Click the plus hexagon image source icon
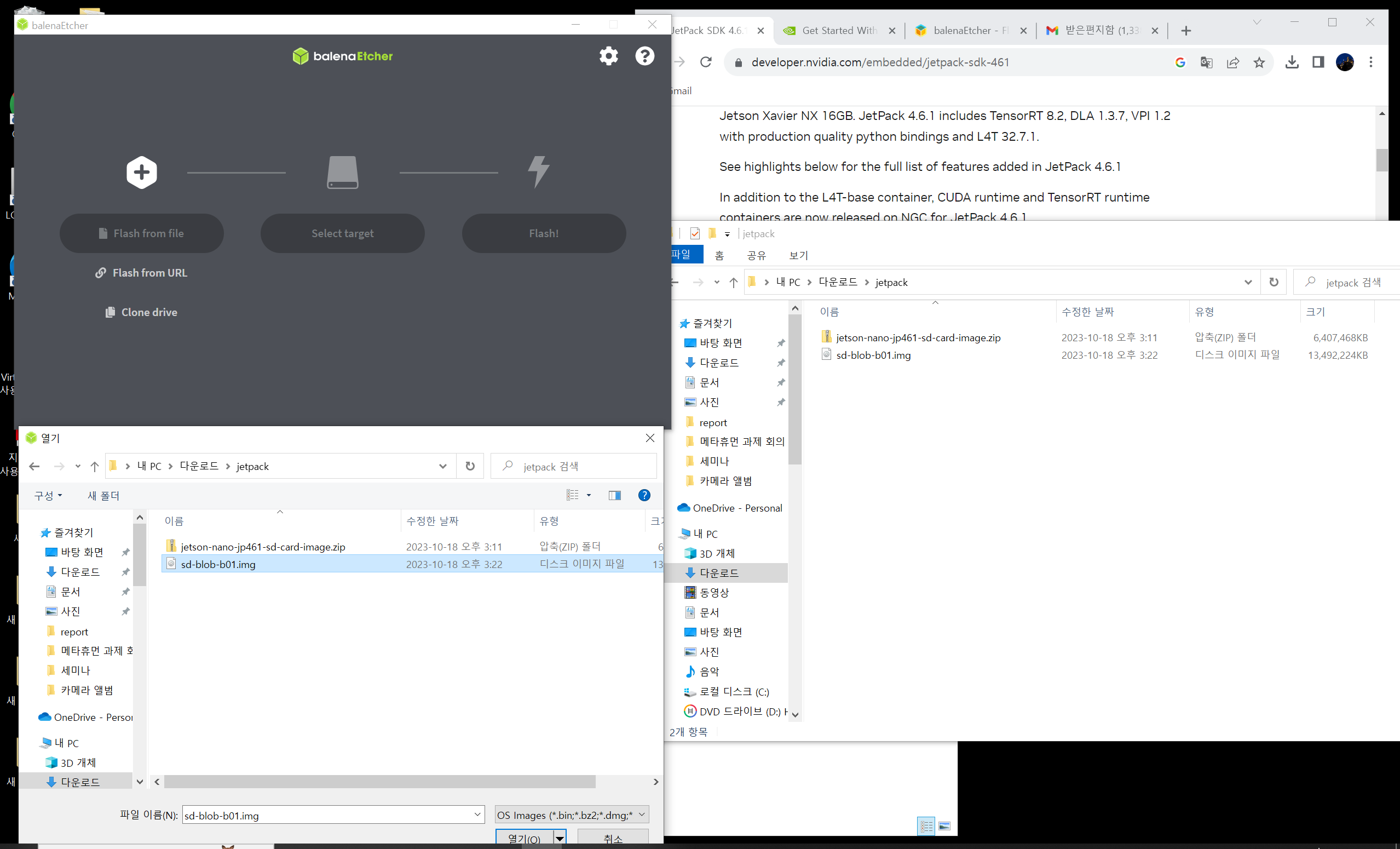The height and width of the screenshot is (849, 1400). click(141, 172)
